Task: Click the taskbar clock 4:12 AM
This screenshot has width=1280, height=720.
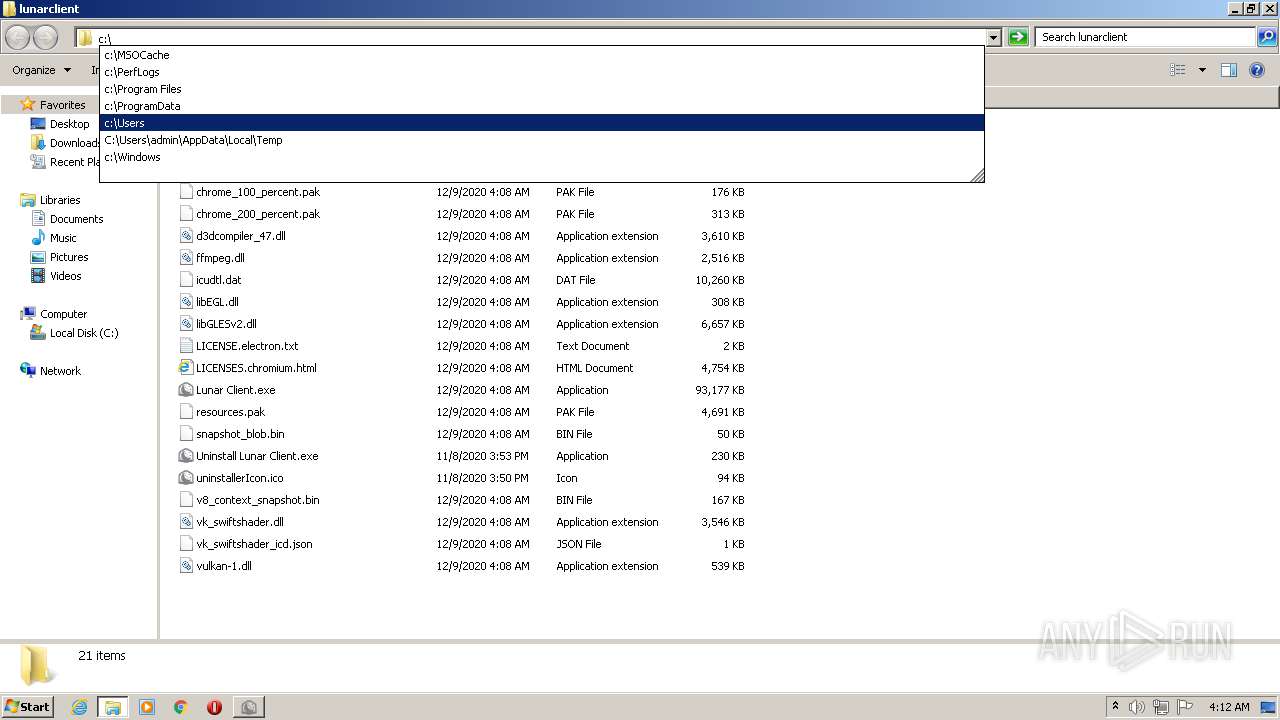Action: click(1229, 707)
